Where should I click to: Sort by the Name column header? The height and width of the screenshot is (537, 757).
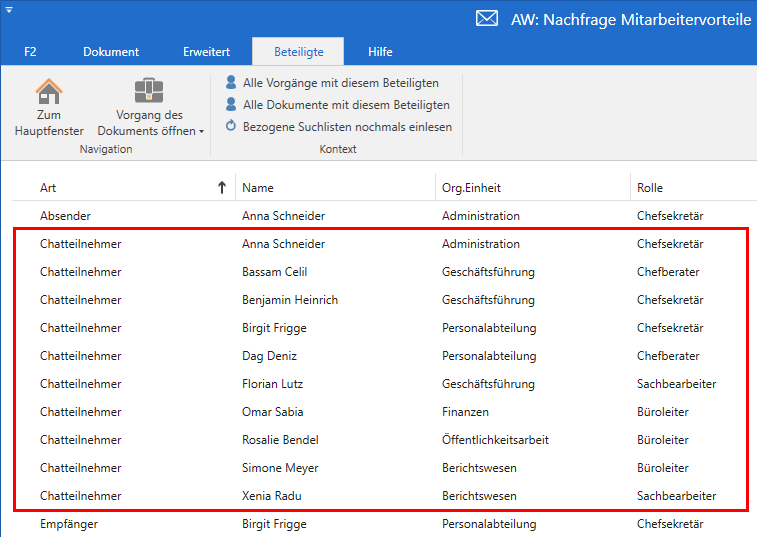[x=258, y=188]
